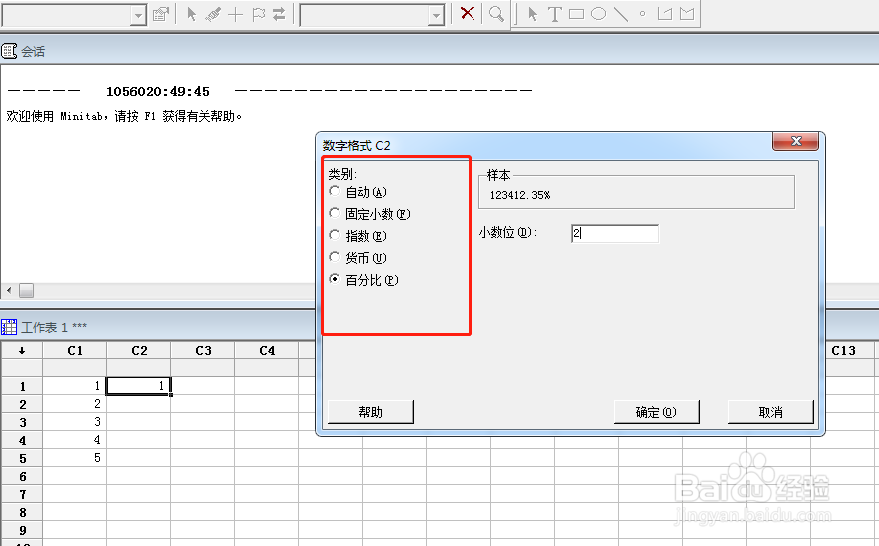Select the ellipse drawing tool
Screen dimensions: 879x546
coord(599,14)
